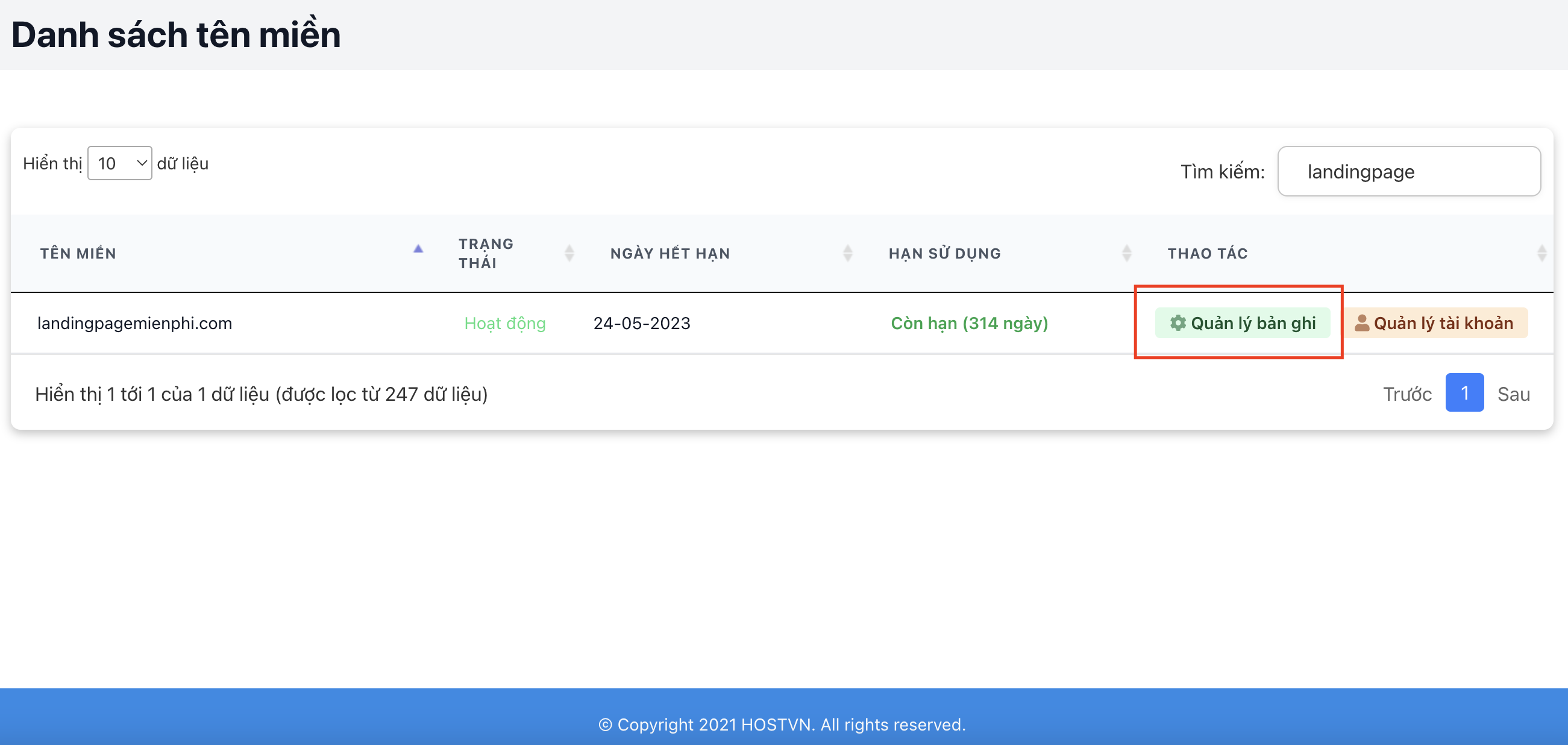
Task: Sort by Tên miền using the arrow icon
Action: [x=418, y=248]
